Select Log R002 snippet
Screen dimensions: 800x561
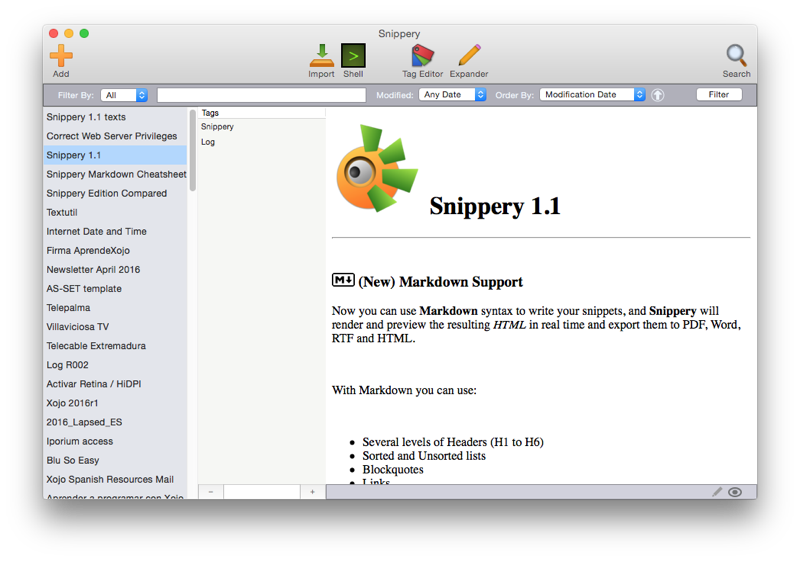tap(115, 365)
